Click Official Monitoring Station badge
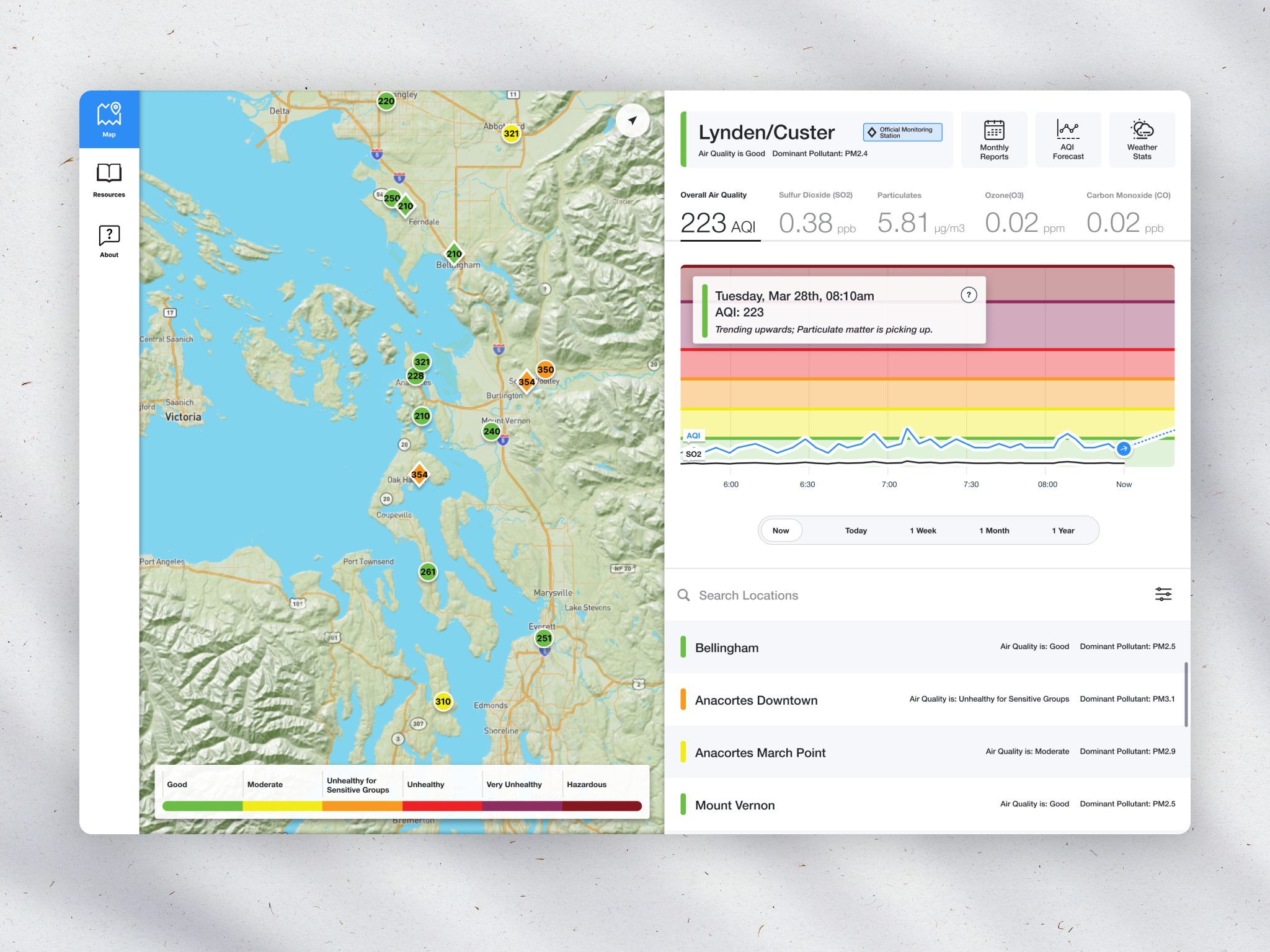Image resolution: width=1270 pixels, height=952 pixels. [x=902, y=132]
